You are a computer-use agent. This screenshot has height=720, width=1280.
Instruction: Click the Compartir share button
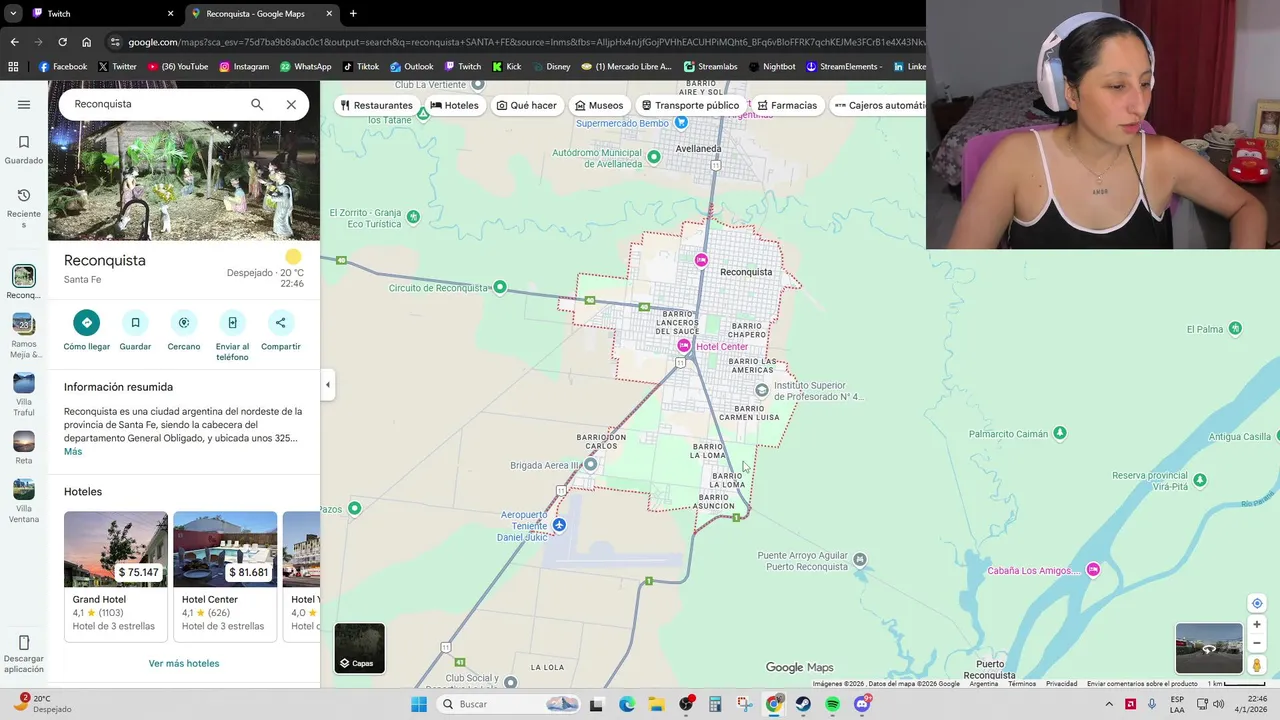(x=281, y=323)
